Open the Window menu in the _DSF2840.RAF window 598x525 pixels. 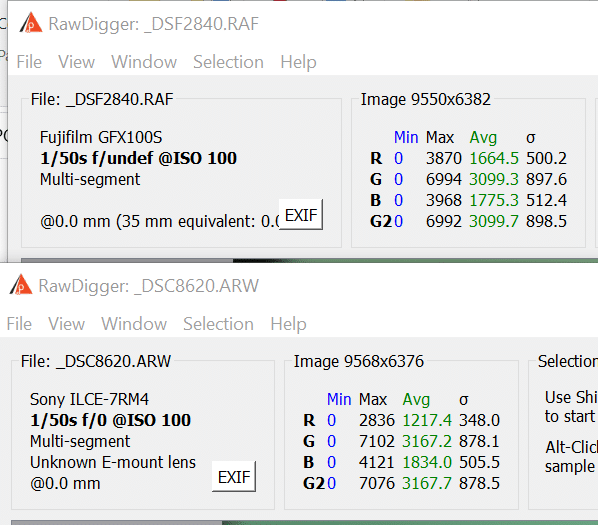tap(144, 62)
